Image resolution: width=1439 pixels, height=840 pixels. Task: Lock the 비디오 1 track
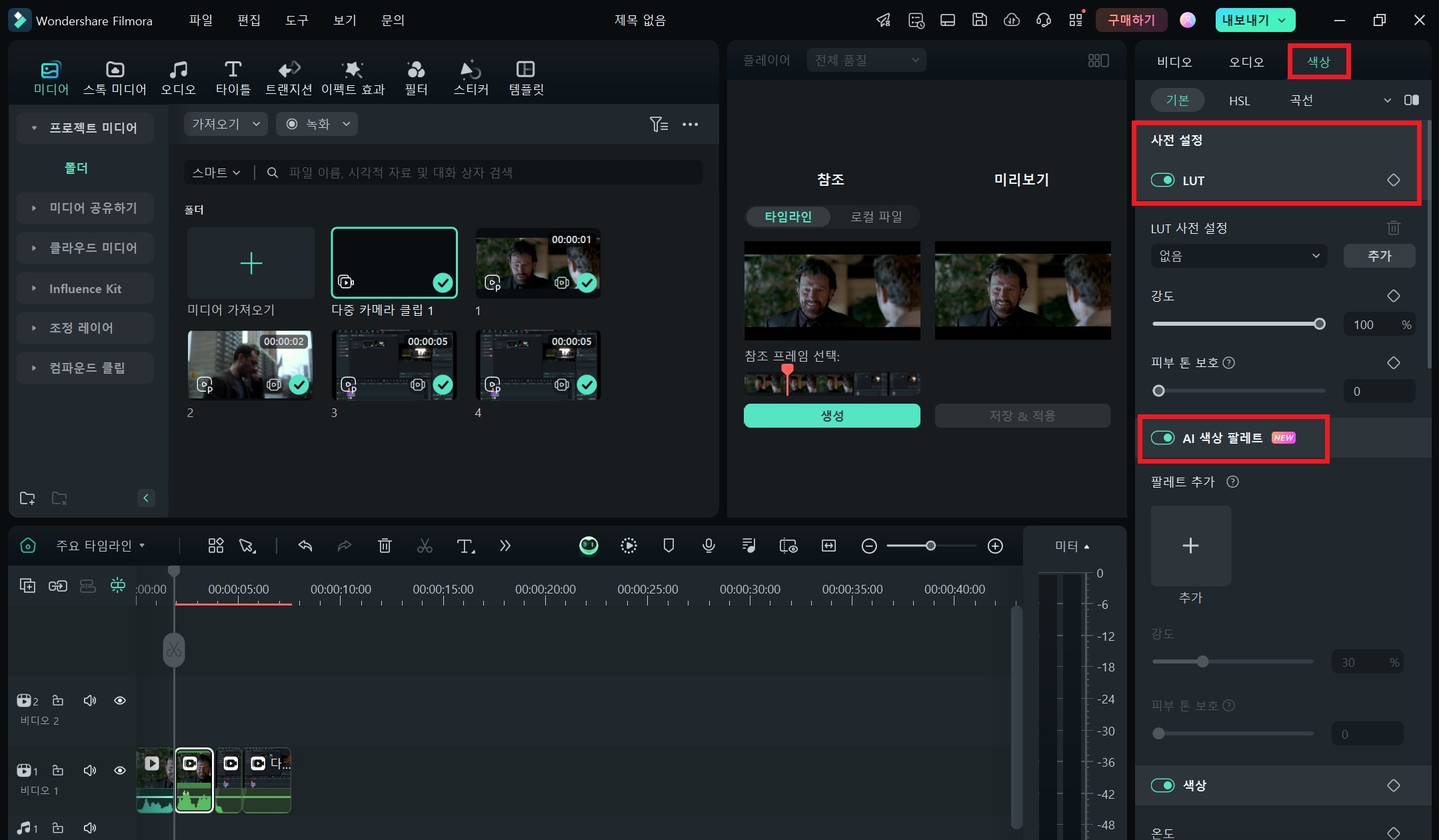(58, 771)
